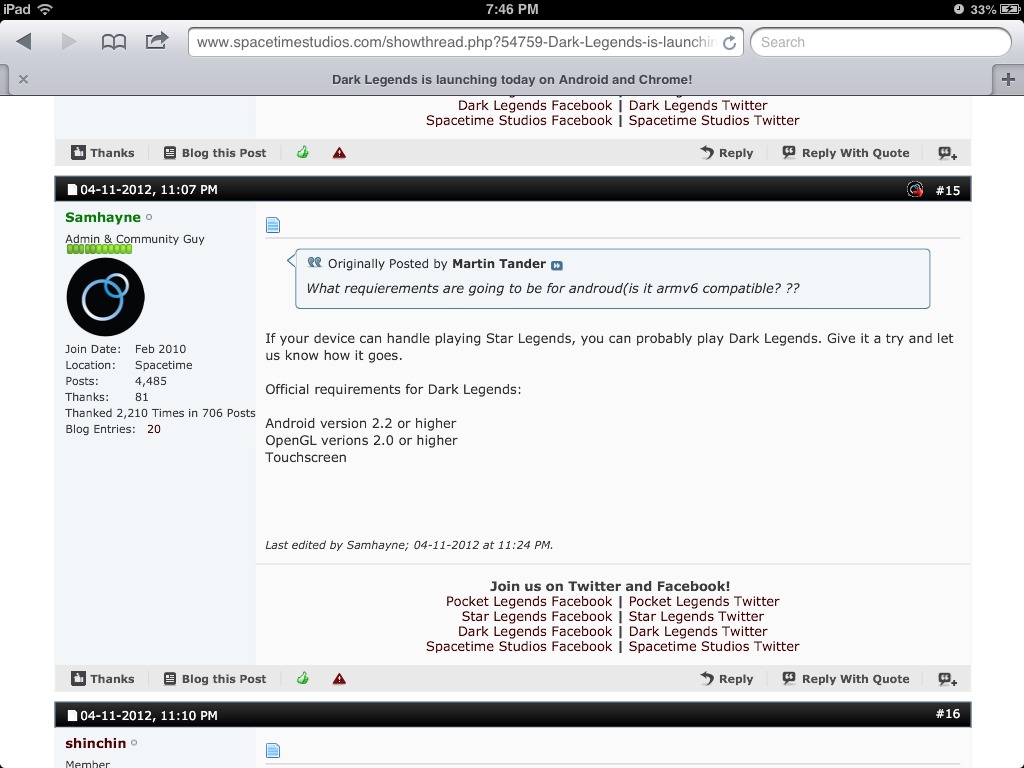
Task: Select text "Android version 2.2 or higher"
Action: (360, 423)
